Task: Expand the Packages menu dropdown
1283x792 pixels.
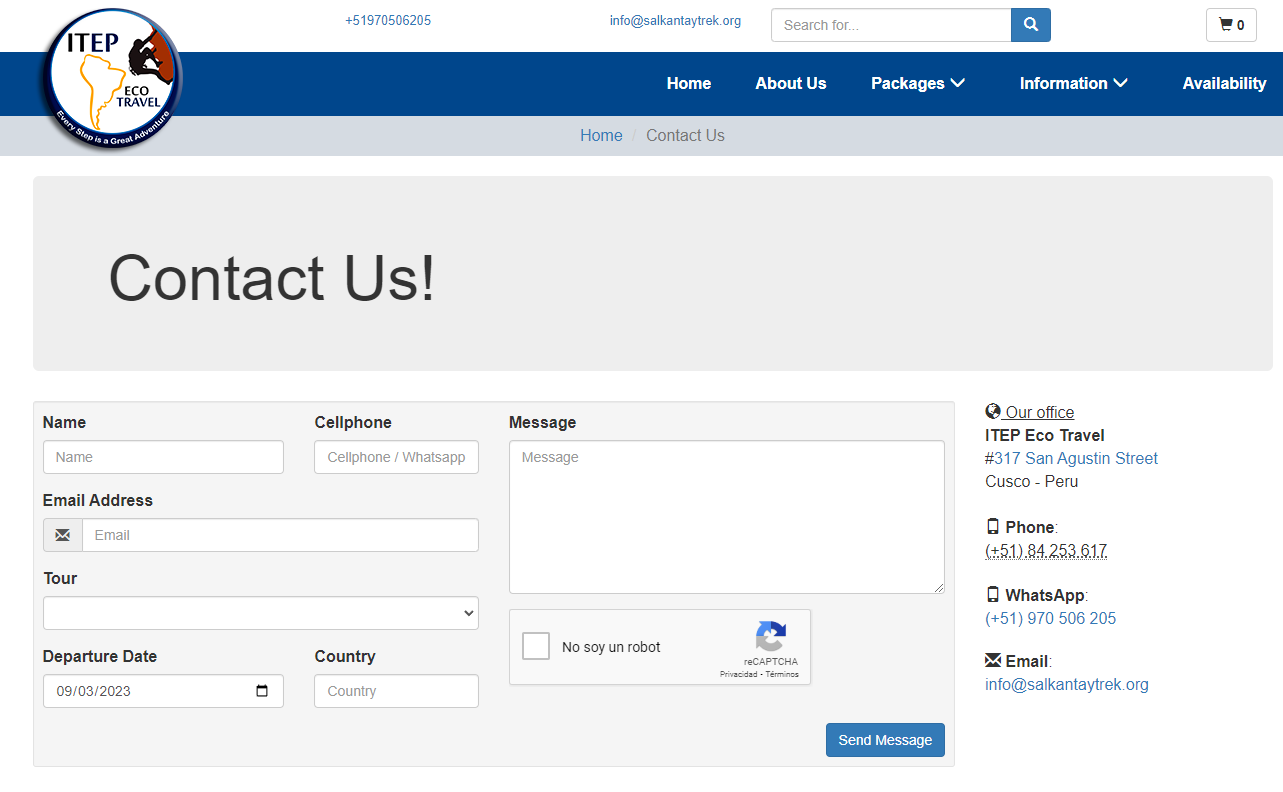Action: pos(918,83)
